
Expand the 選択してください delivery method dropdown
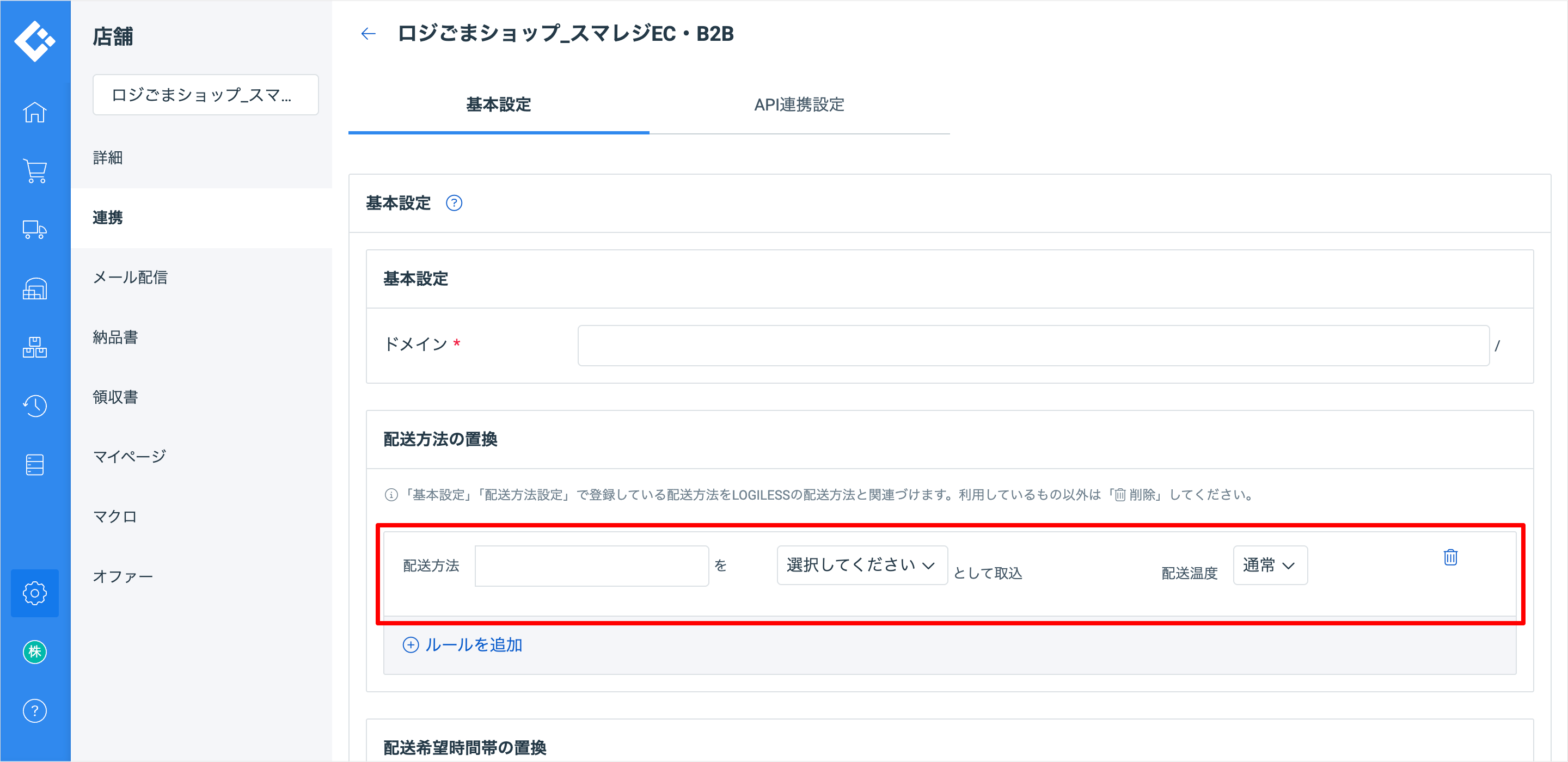click(x=861, y=566)
